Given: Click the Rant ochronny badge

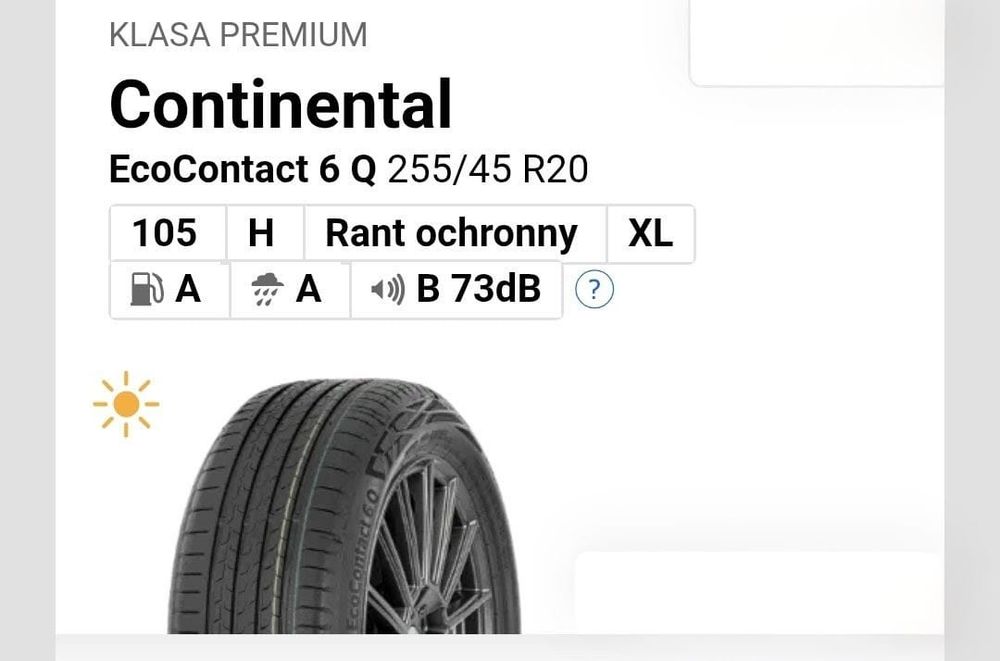Looking at the screenshot, I should click(452, 234).
